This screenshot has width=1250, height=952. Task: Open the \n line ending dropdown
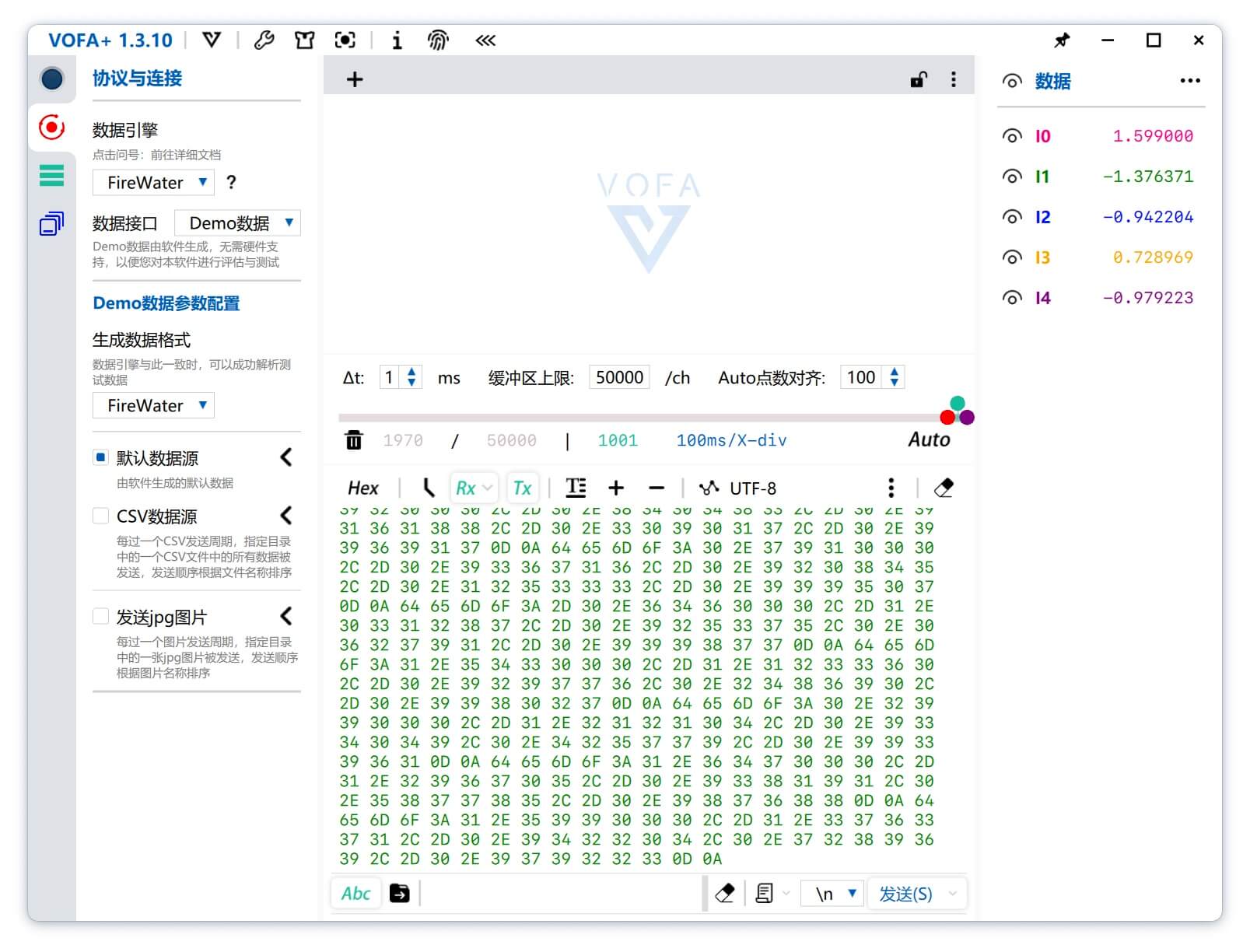[x=834, y=894]
